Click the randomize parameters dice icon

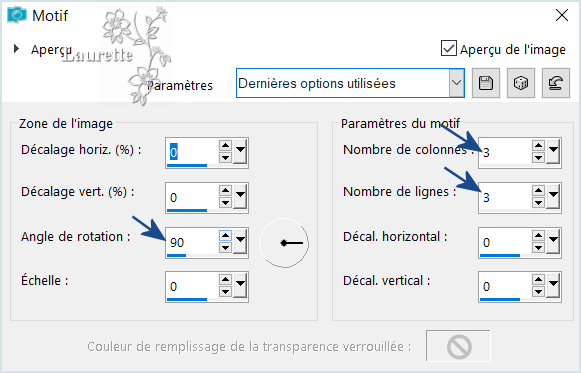(521, 83)
